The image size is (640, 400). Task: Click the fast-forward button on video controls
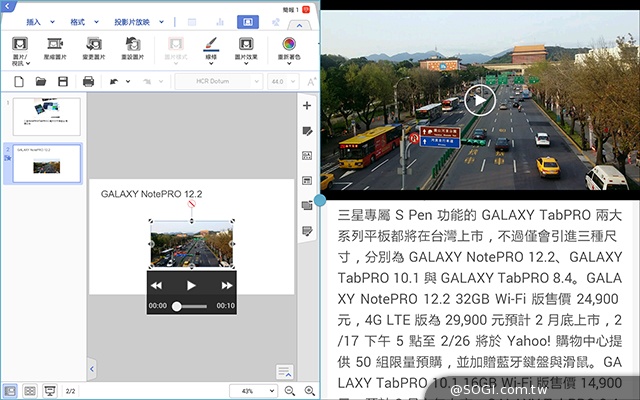(x=227, y=286)
